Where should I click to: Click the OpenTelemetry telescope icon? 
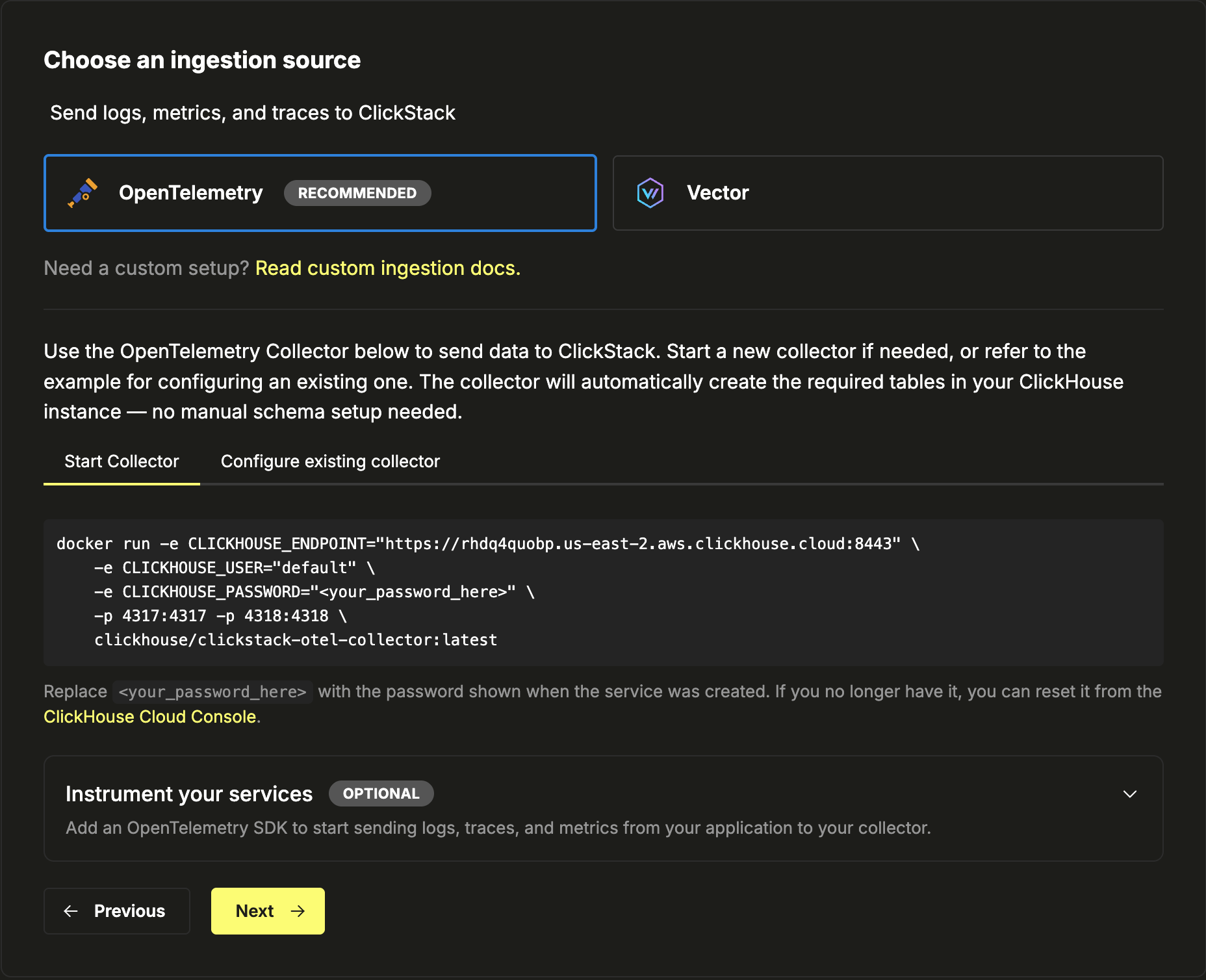pos(83,193)
